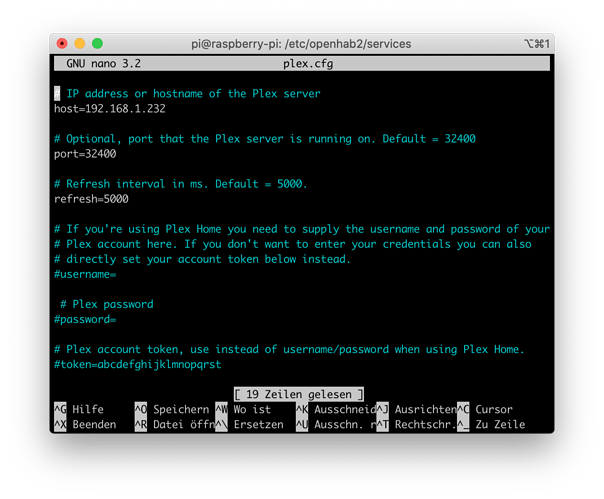The height and width of the screenshot is (499, 604).
Task: Click the comment 'Optional, port that the Plex server is running on'
Action: click(220, 139)
